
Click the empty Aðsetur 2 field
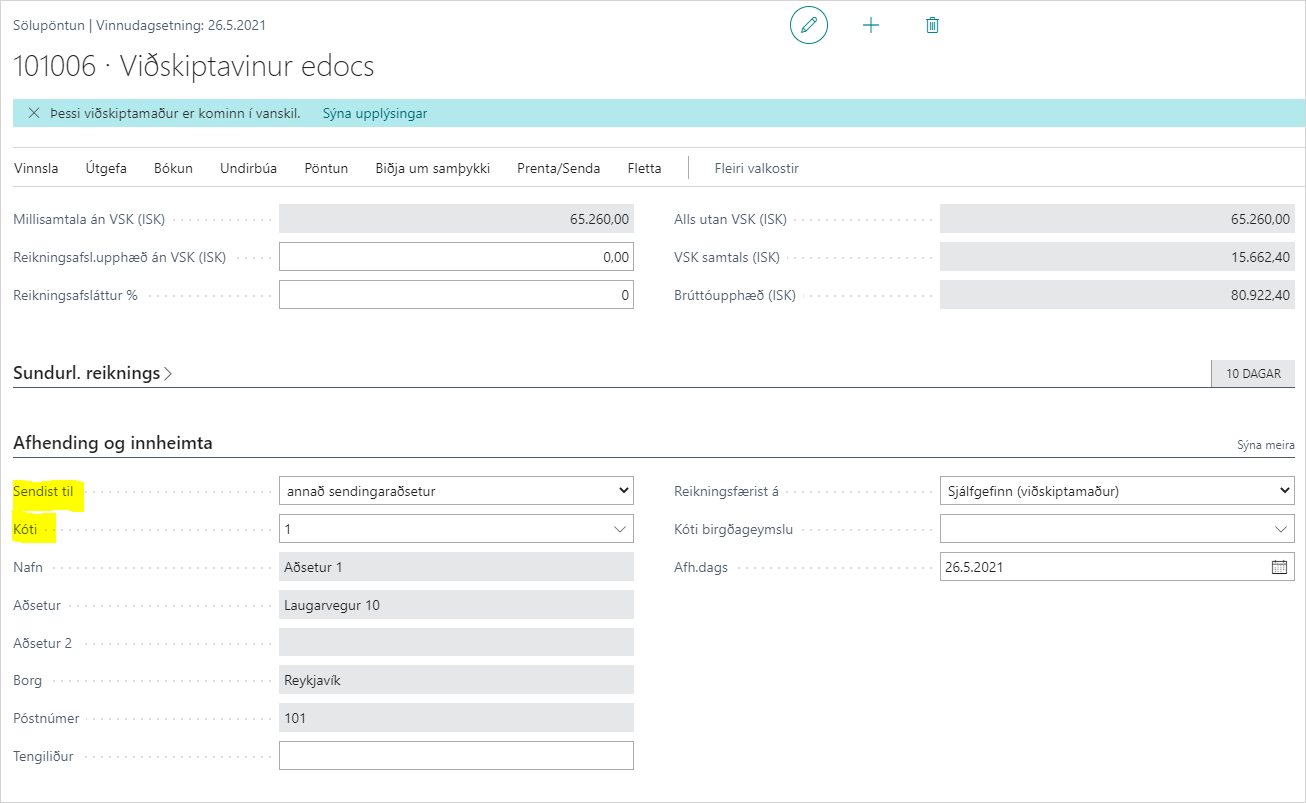click(x=456, y=643)
